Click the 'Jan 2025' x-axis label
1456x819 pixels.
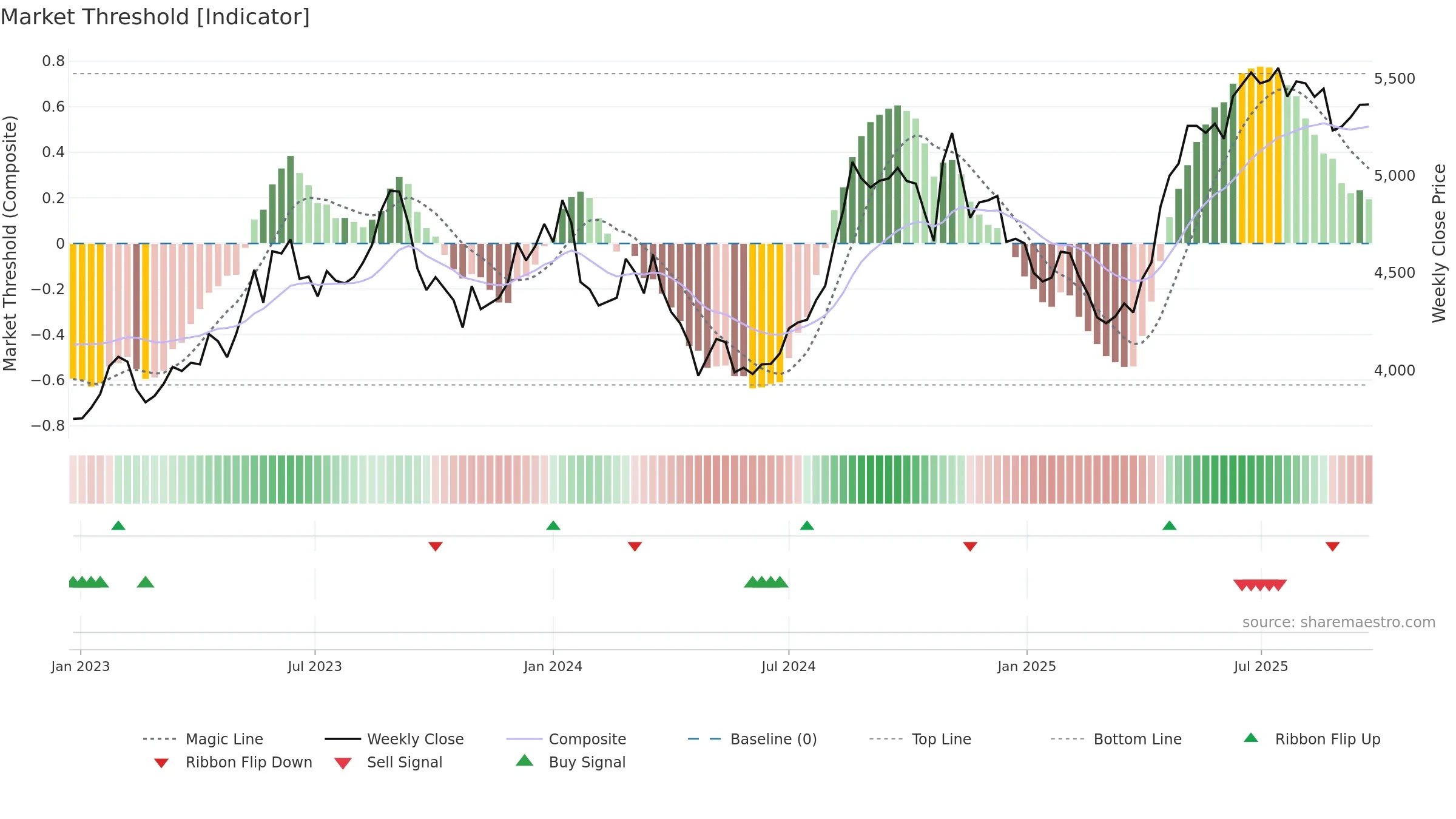coord(1027,667)
